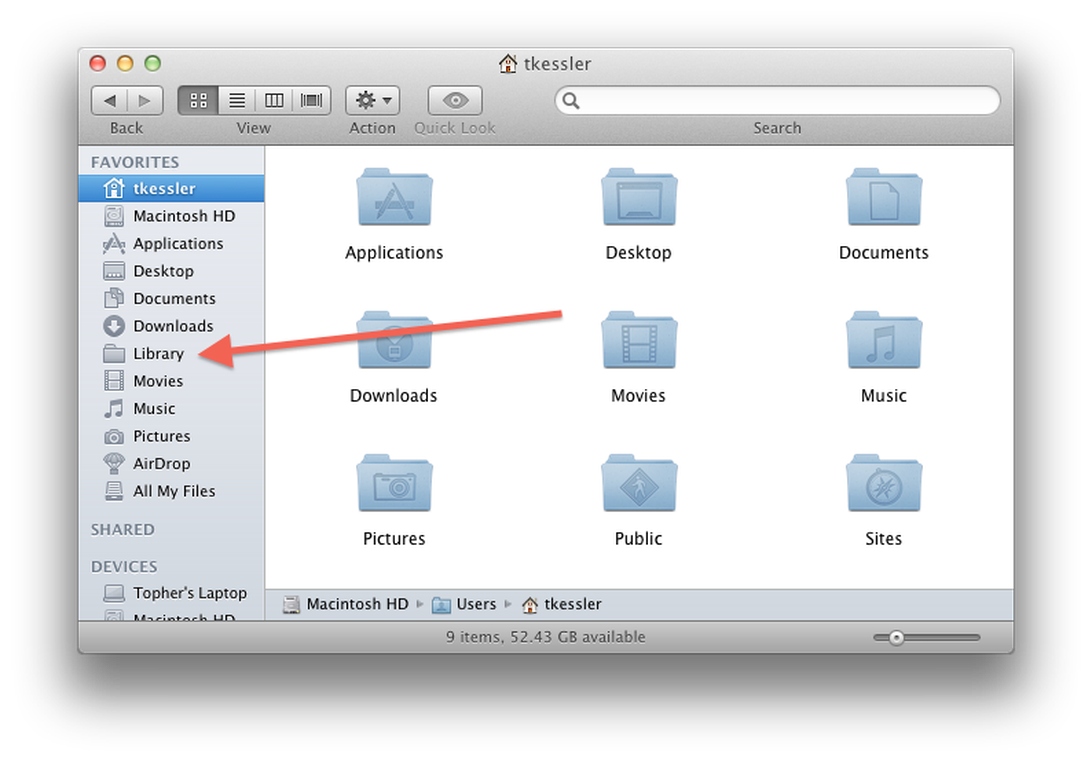The height and width of the screenshot is (762, 1092).
Task: Click Users in the path bar
Action: (464, 604)
